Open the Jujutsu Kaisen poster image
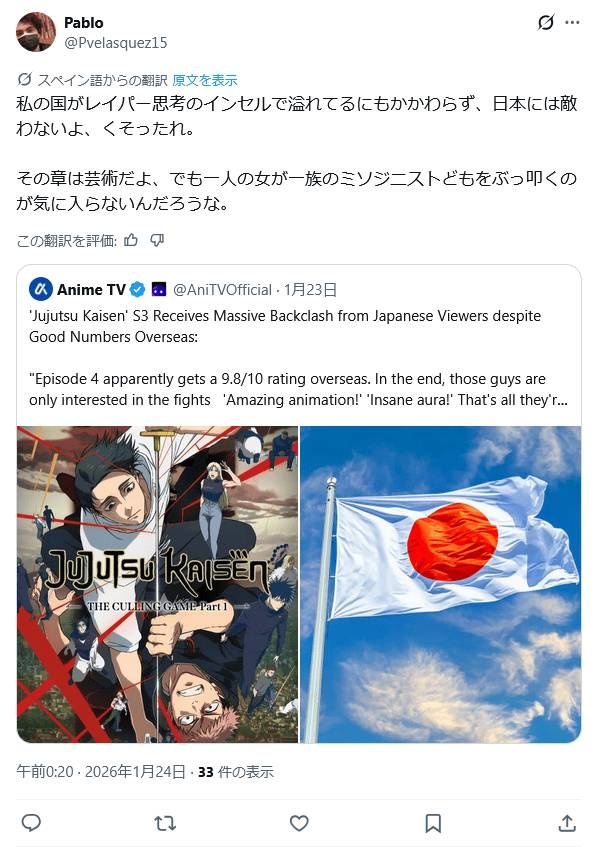 (157, 584)
